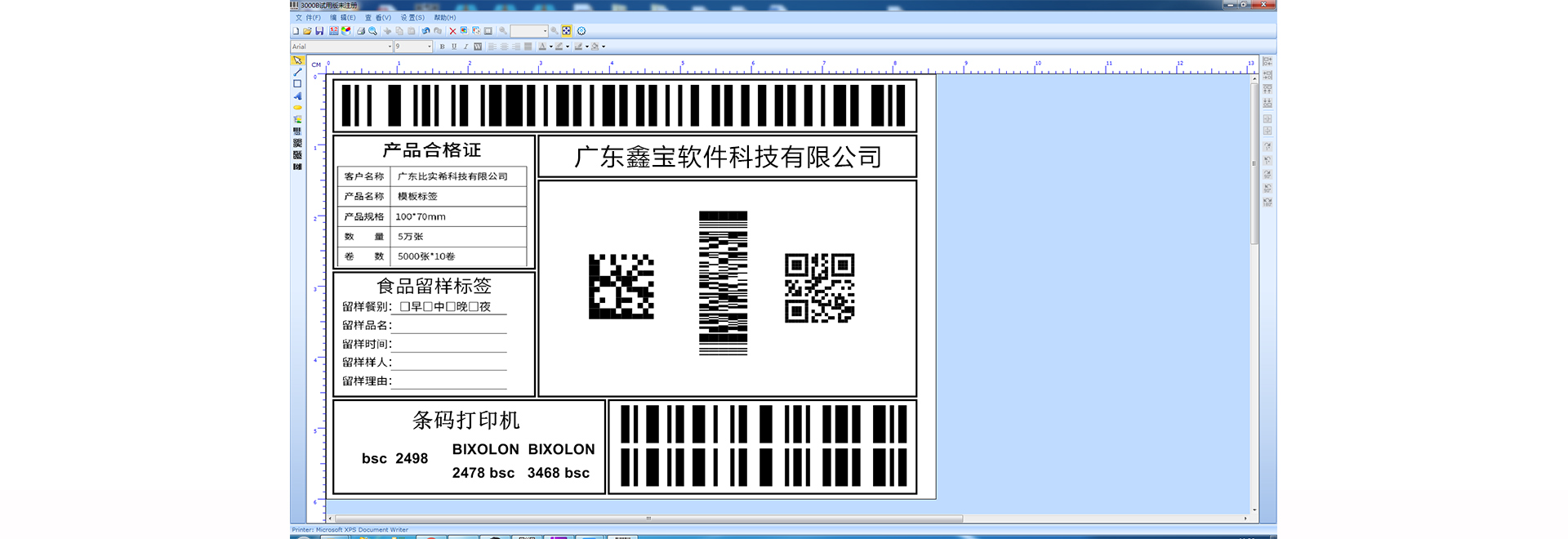This screenshot has width=1568, height=539.
Task: Click the 帮助(H) menu
Action: point(445,17)
